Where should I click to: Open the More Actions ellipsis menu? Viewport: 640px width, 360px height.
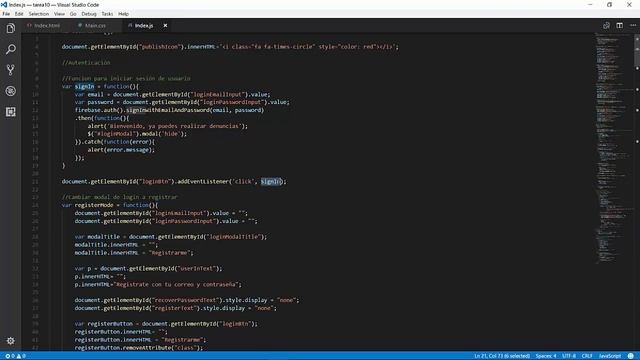pyautogui.click(x=633, y=25)
